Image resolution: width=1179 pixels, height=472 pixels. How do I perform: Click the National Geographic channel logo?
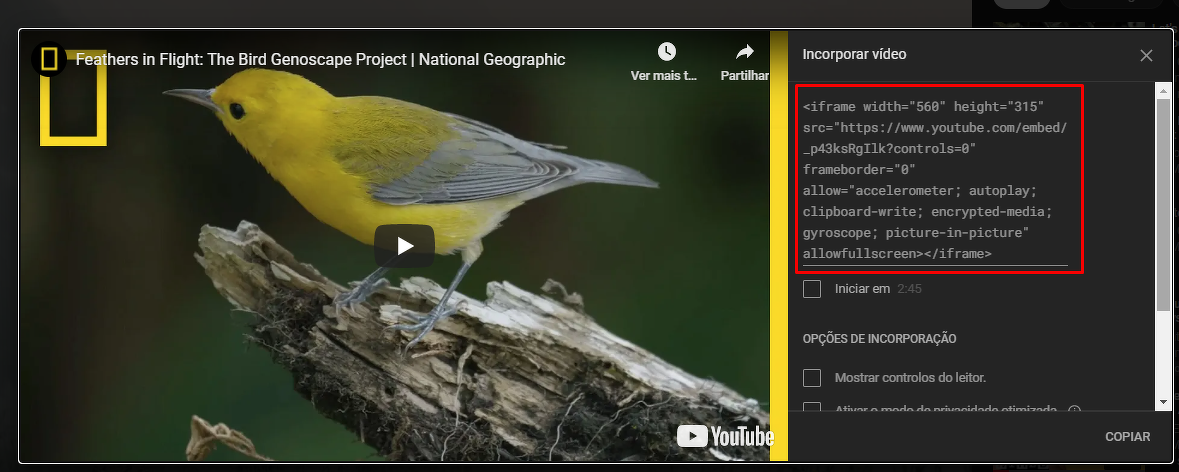[49, 60]
